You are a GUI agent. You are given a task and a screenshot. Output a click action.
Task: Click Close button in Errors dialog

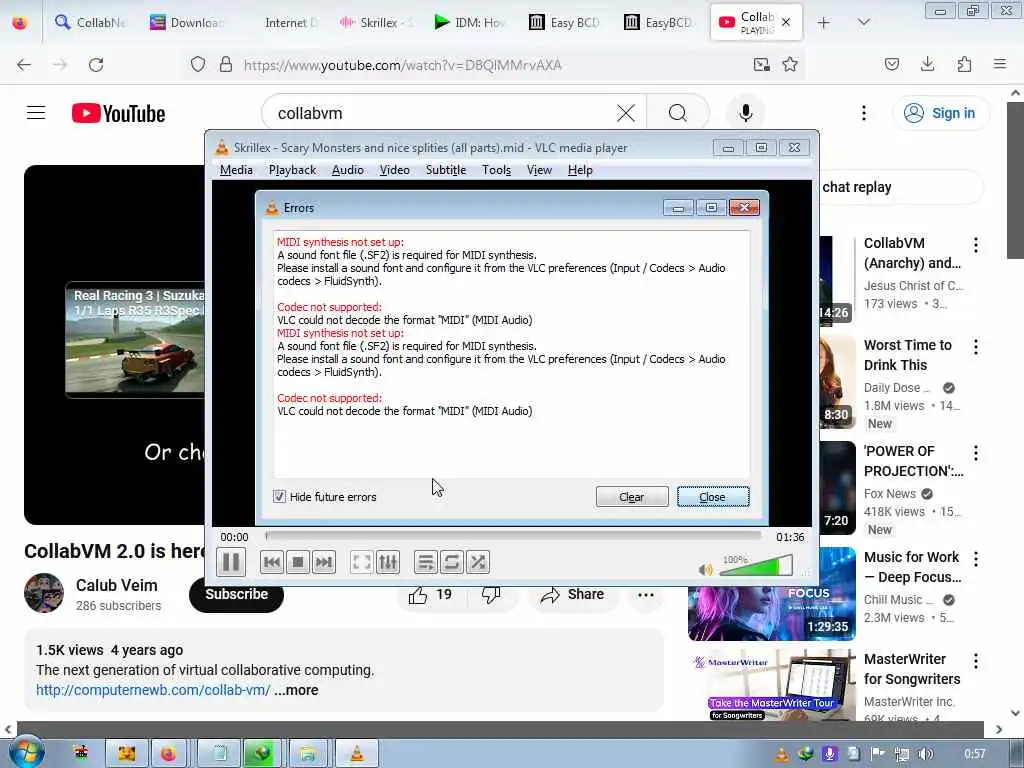point(712,497)
